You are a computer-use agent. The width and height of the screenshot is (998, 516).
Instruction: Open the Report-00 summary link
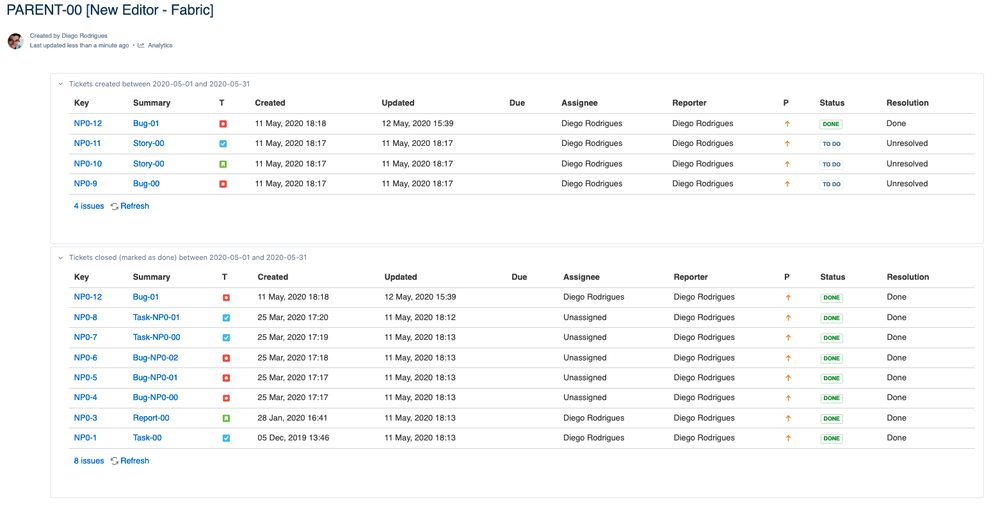pos(151,418)
